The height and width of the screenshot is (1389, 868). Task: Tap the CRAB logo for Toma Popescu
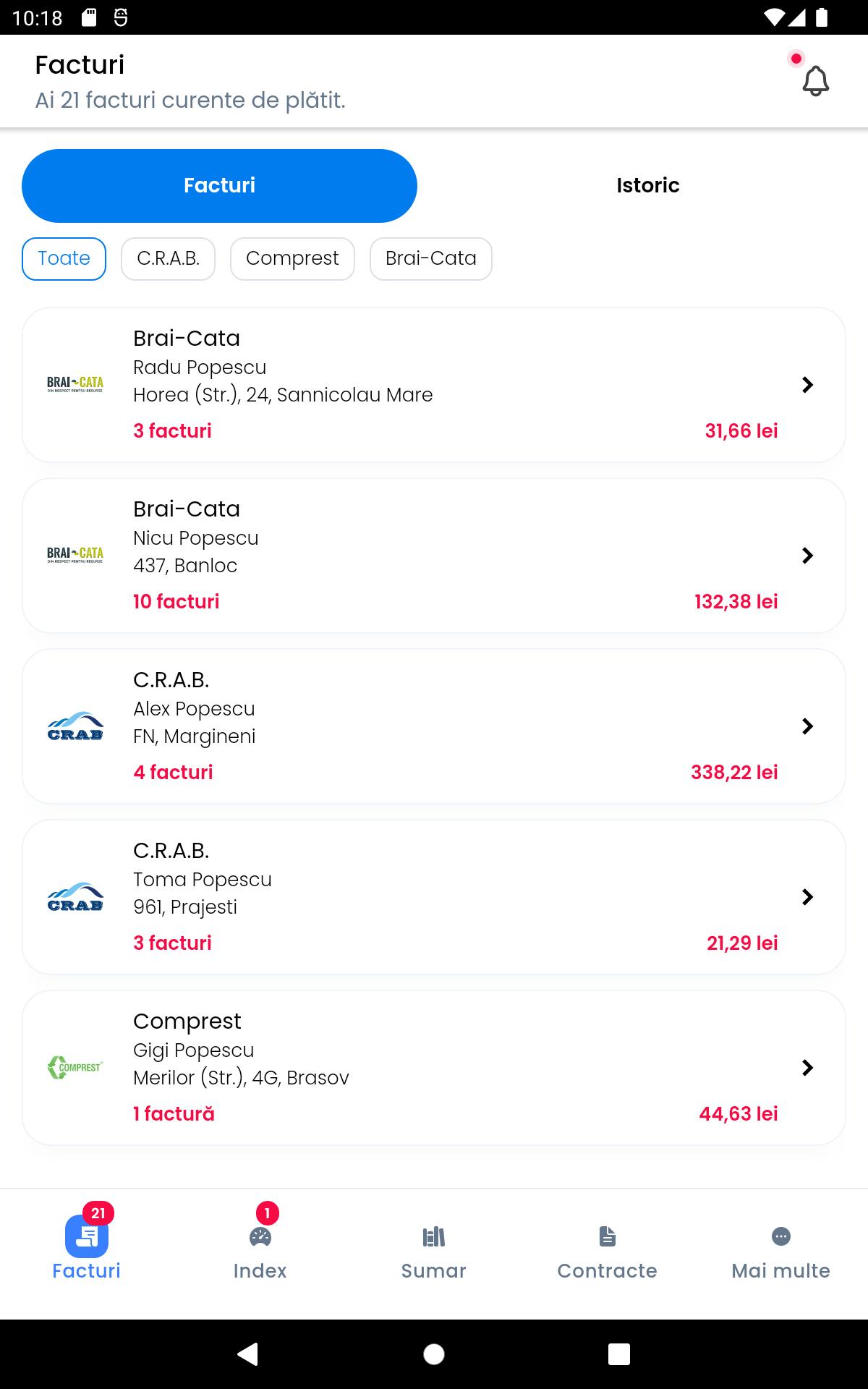click(75, 897)
